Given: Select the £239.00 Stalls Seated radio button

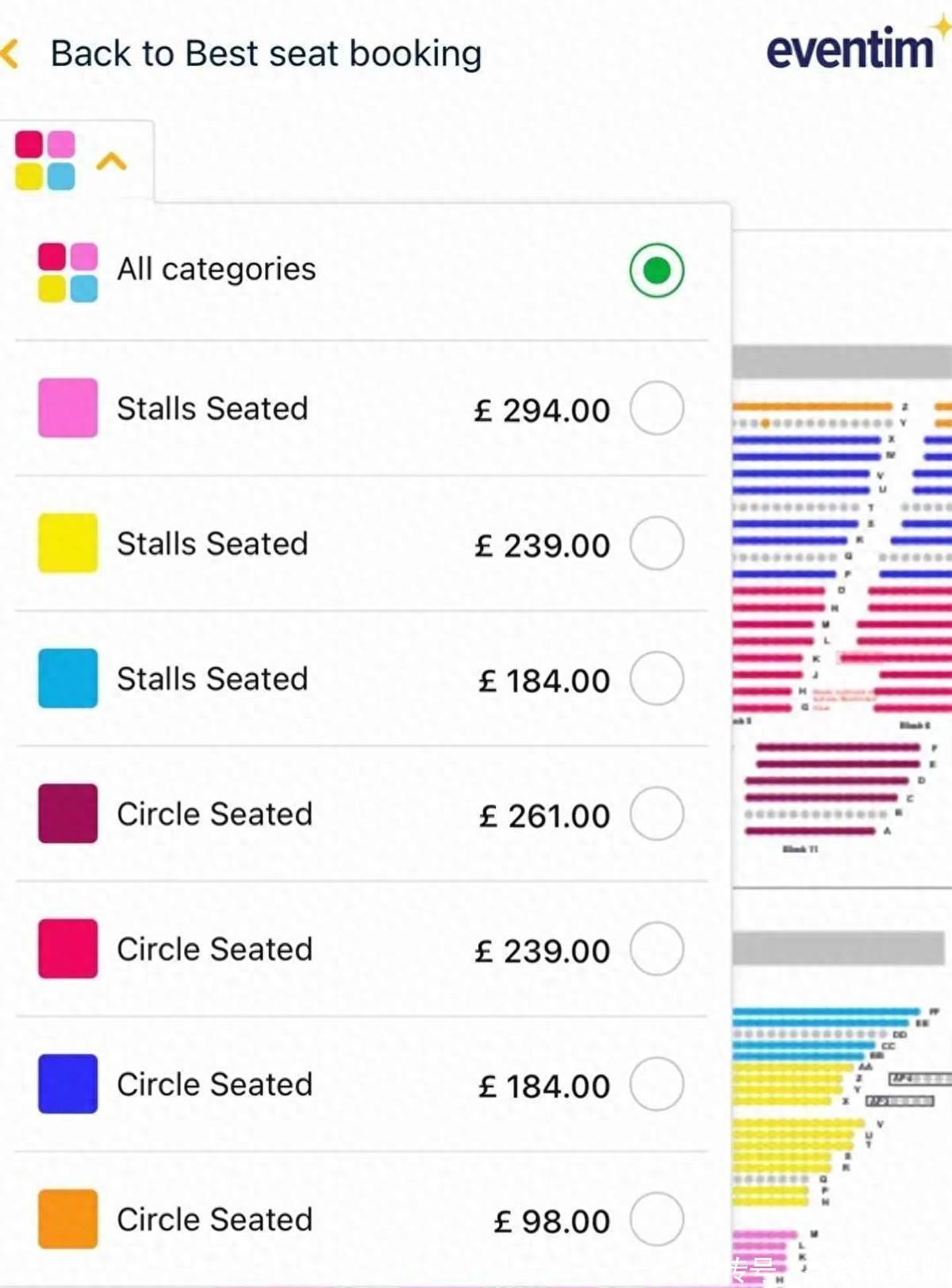Looking at the screenshot, I should pos(657,543).
